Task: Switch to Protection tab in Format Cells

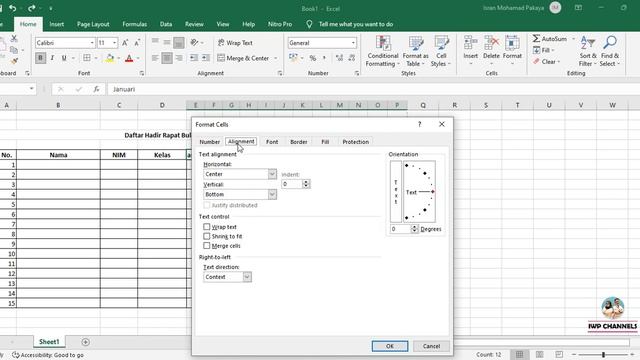Action: [356, 142]
